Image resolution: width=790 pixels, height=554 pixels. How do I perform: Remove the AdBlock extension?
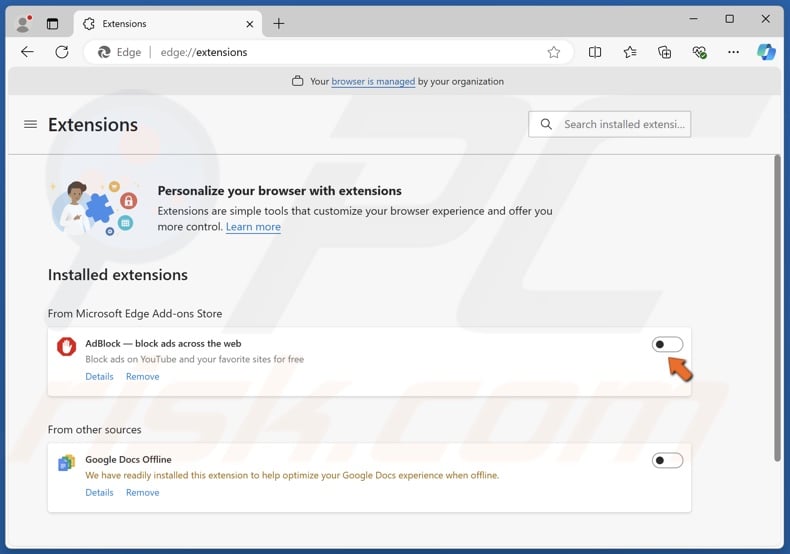[143, 376]
